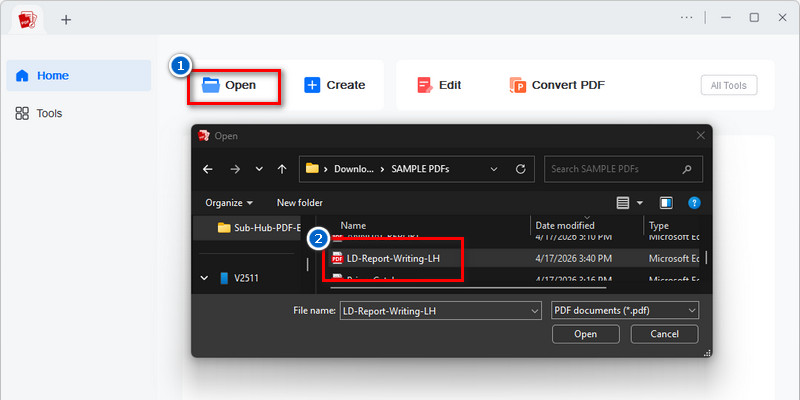Go forward in the Open dialog
Image resolution: width=800 pixels, height=400 pixels.
(x=235, y=169)
